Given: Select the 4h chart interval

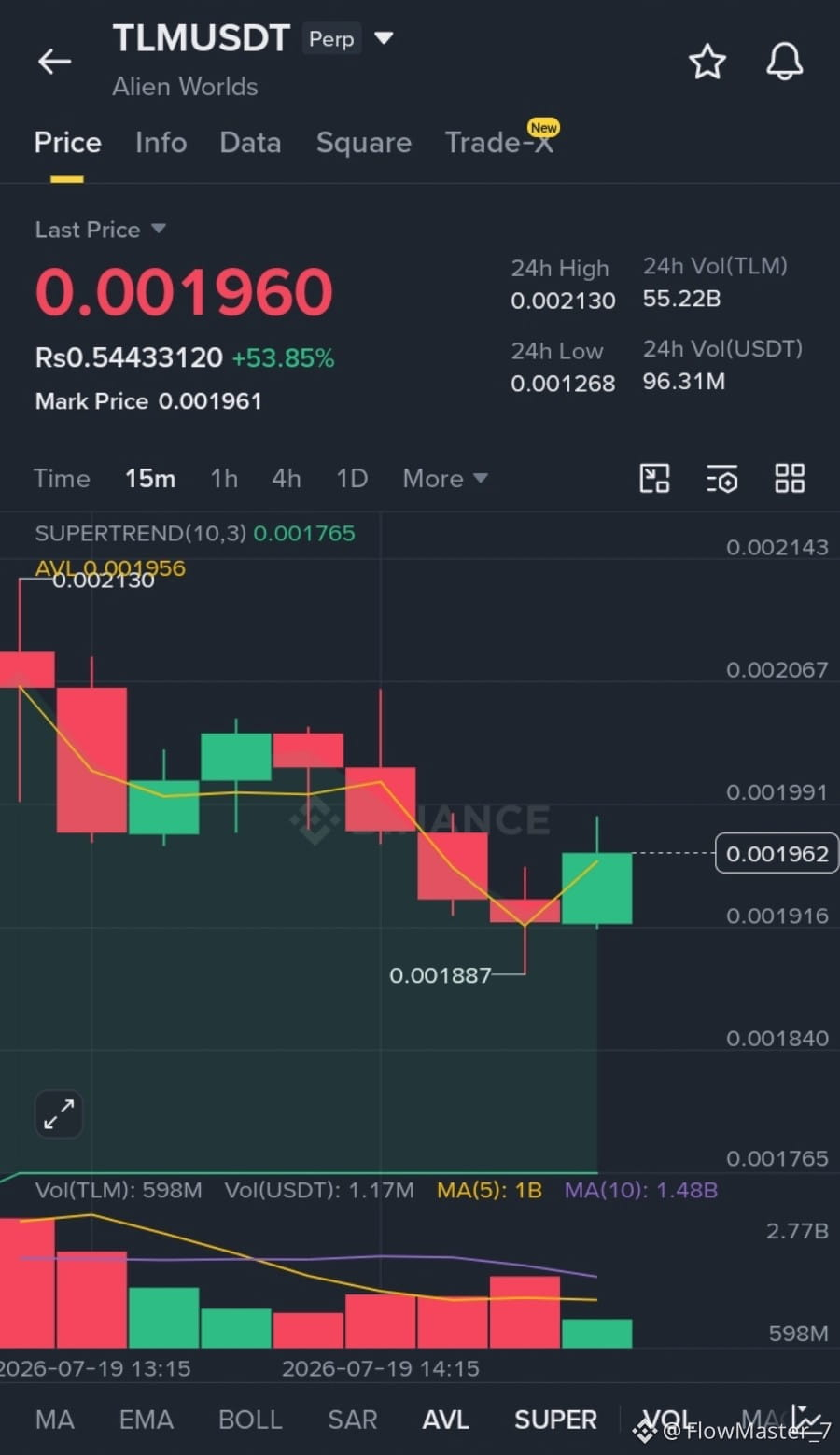Looking at the screenshot, I should tap(286, 478).
